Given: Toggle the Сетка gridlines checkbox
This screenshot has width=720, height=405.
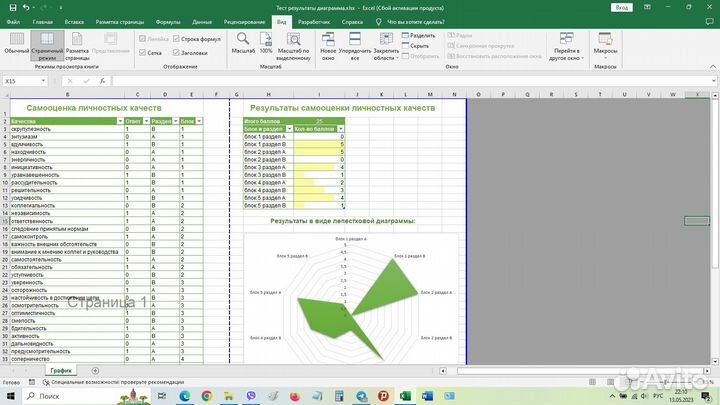Looking at the screenshot, I should 142,53.
